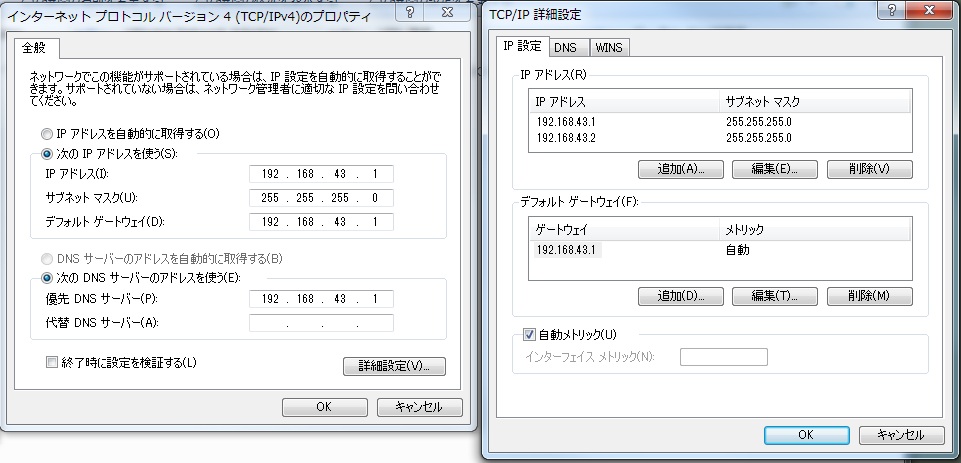Close the TCP/IP 詳細設定 dialog with X
961x463 pixels.
pyautogui.click(x=927, y=12)
